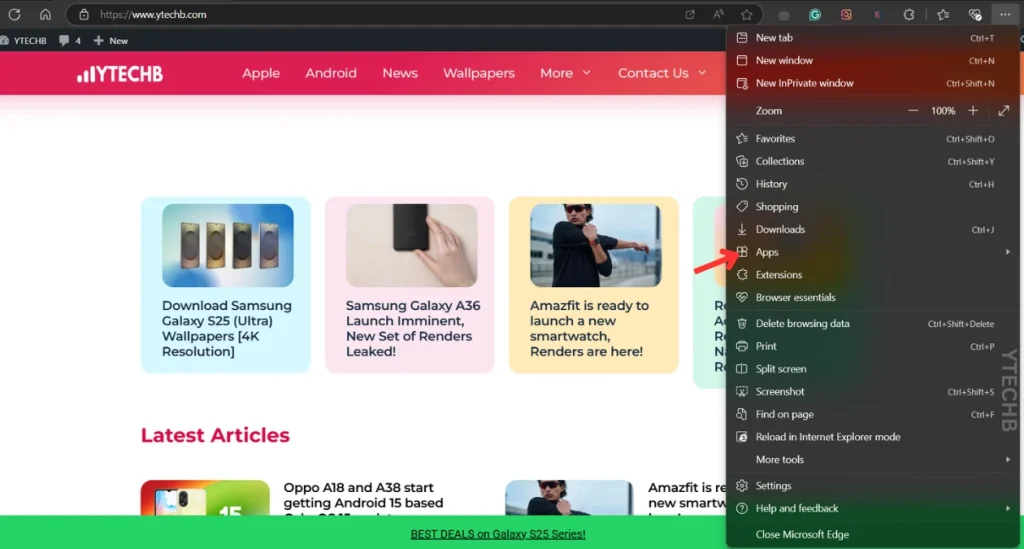Click the New tab menu icon
Viewport: 1024px width, 549px height.
click(x=742, y=38)
